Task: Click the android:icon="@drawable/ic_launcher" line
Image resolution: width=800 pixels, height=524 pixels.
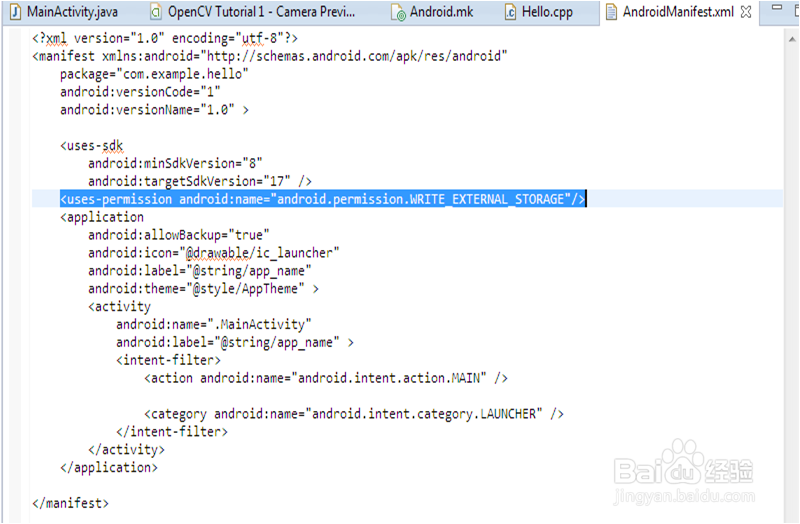Action: click(213, 253)
